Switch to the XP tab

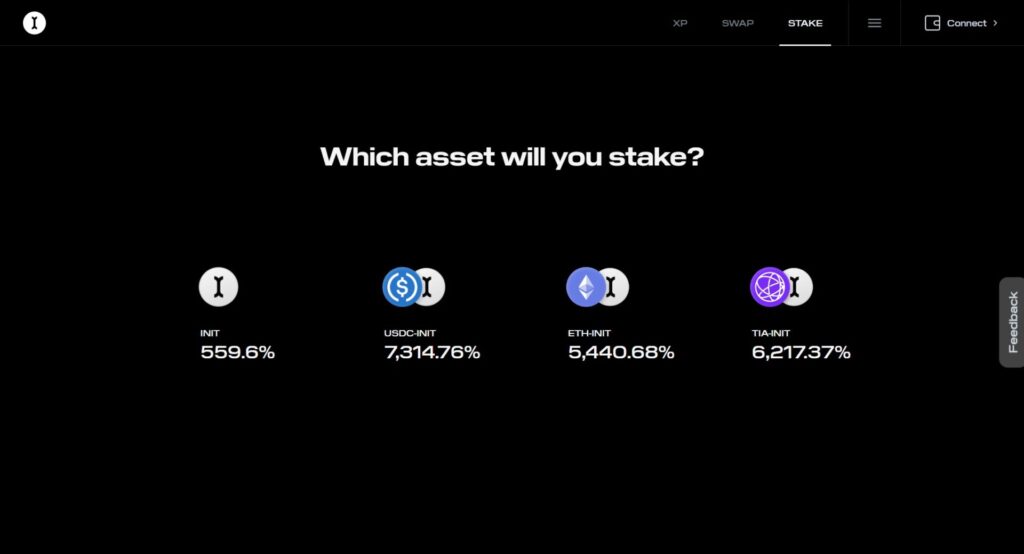680,23
